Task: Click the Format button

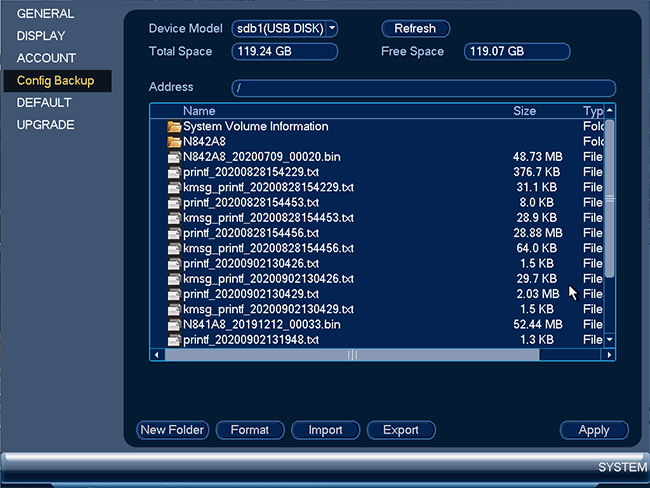Action: pos(250,430)
